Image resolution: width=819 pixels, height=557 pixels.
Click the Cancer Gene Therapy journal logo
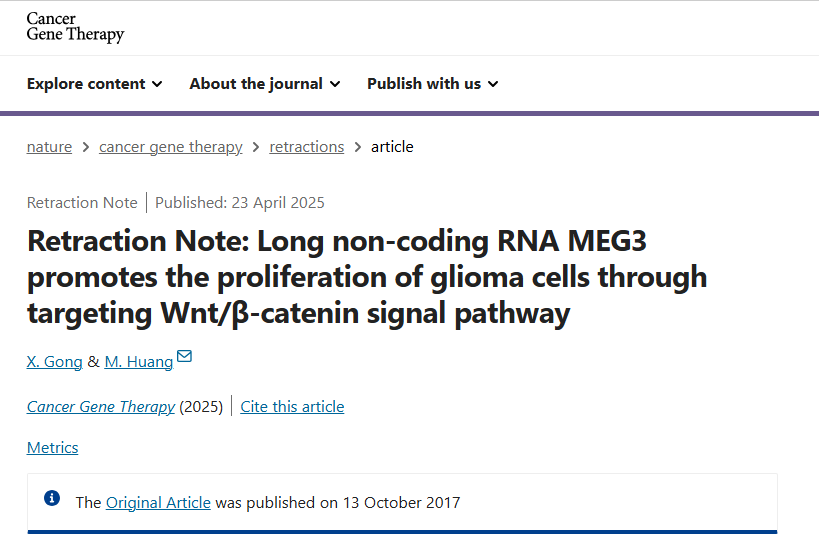click(75, 27)
